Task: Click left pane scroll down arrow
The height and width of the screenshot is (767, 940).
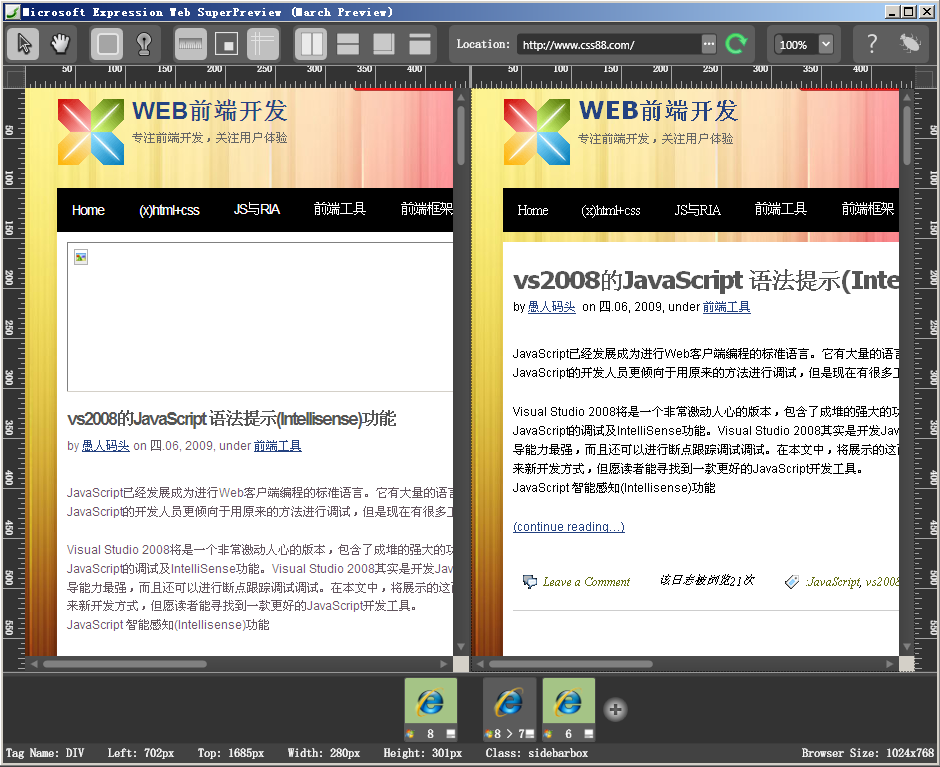Action: (461, 646)
